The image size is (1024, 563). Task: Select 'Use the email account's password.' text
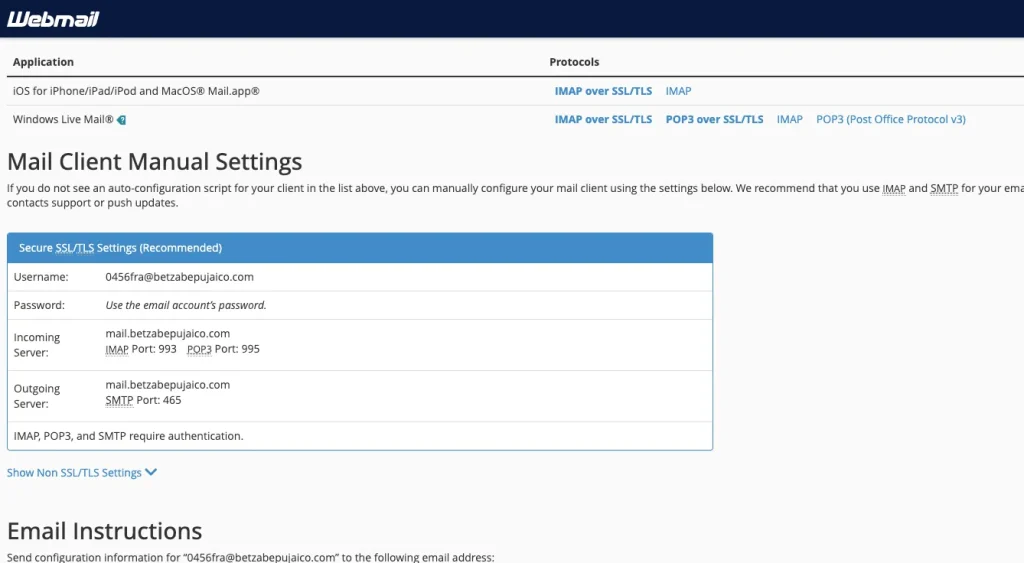[x=185, y=305]
